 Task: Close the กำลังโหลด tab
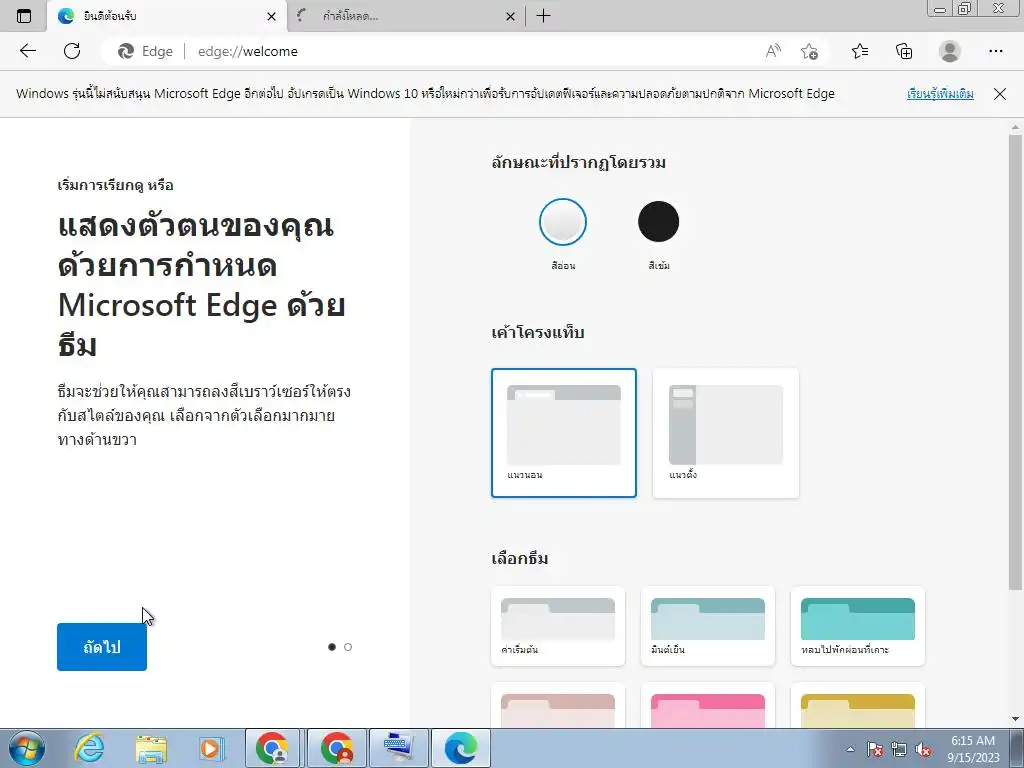click(511, 17)
